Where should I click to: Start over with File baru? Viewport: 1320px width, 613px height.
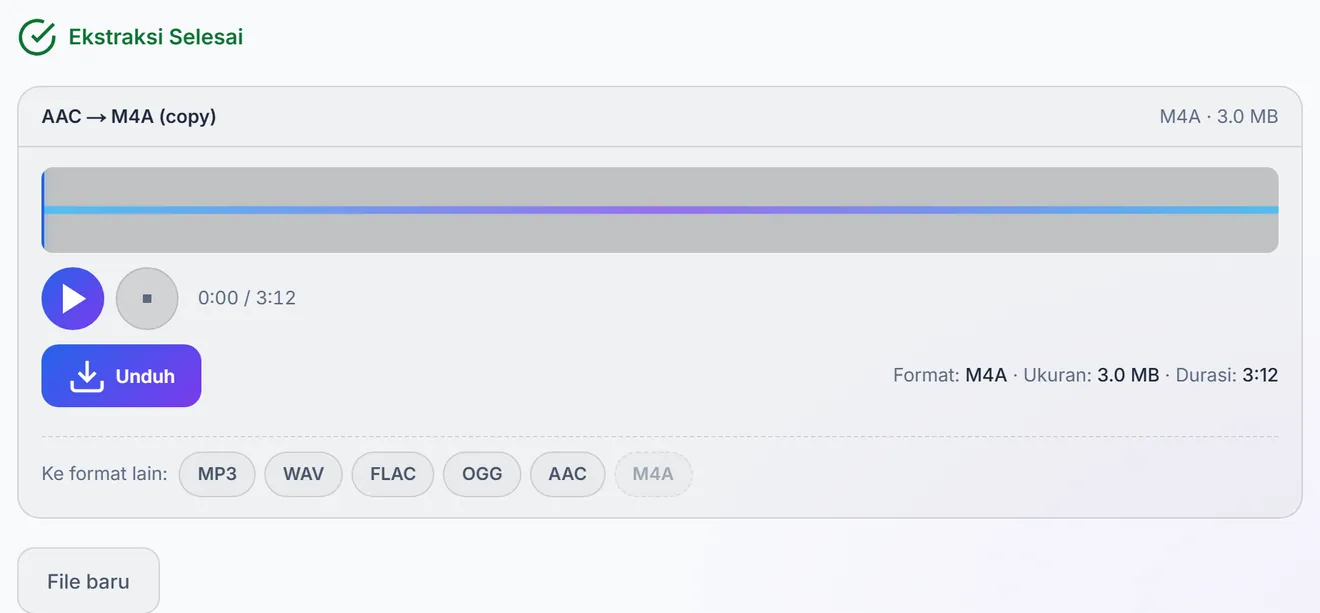89,581
